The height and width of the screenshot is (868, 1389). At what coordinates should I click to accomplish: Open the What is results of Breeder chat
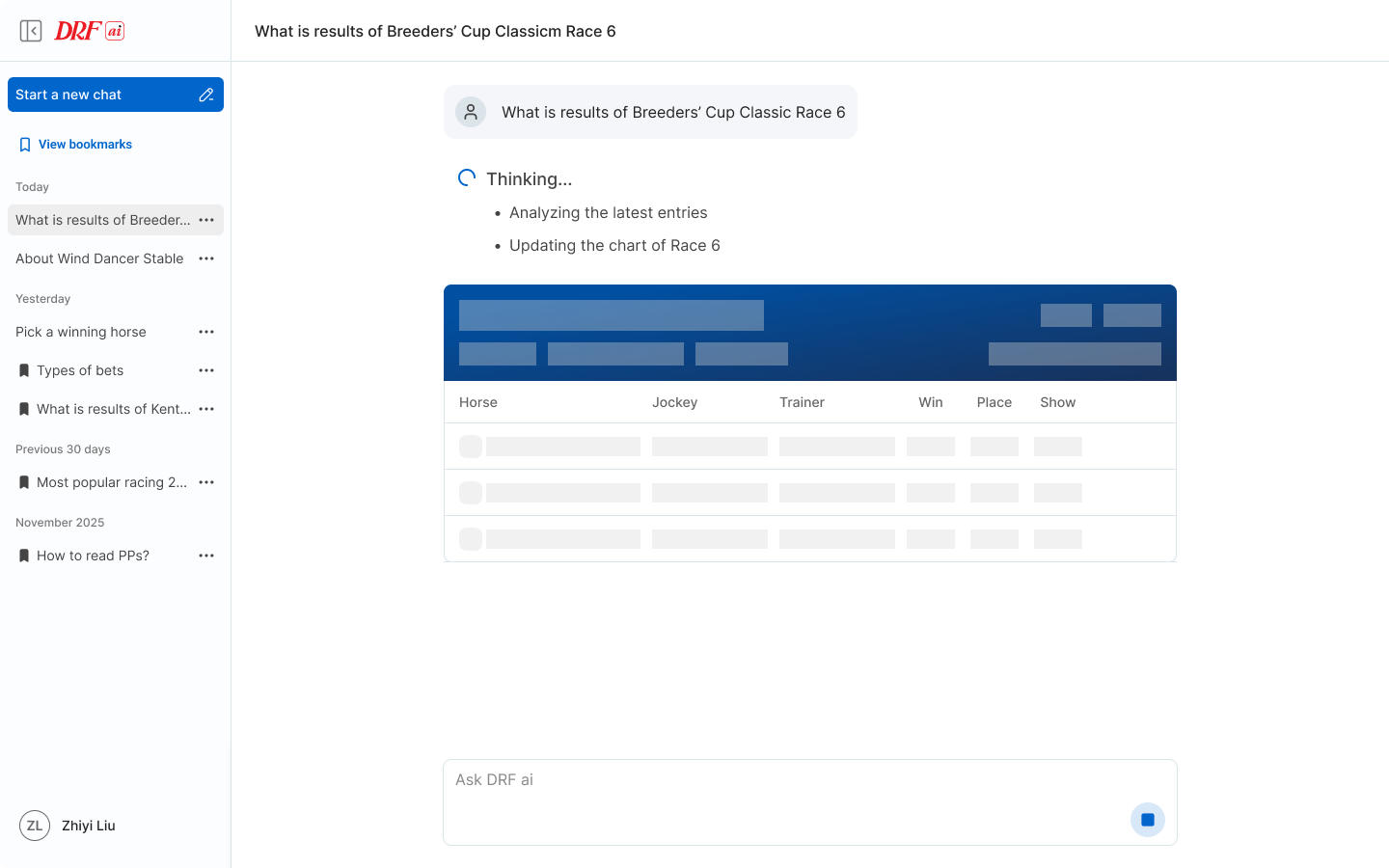coord(102,220)
